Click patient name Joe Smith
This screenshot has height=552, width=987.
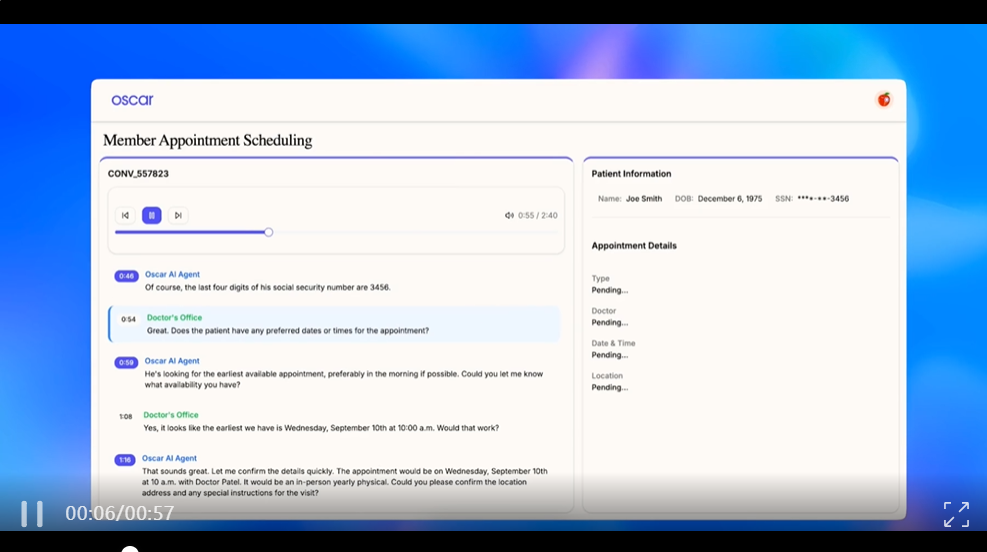click(644, 199)
